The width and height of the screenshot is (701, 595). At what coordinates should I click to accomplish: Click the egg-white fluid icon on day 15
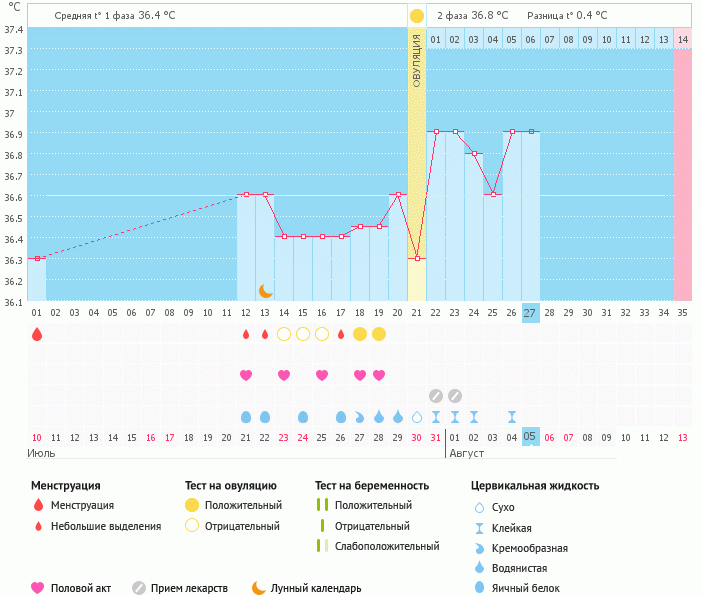click(x=303, y=416)
